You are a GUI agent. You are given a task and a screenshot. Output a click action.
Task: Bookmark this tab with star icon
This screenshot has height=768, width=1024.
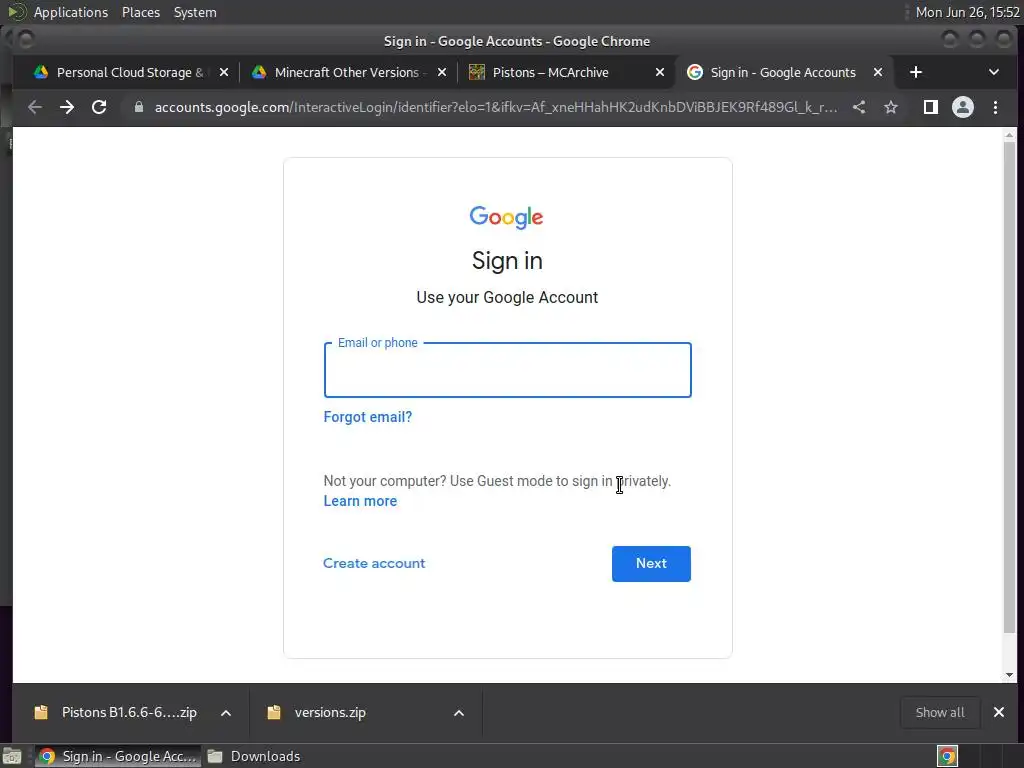(891, 107)
